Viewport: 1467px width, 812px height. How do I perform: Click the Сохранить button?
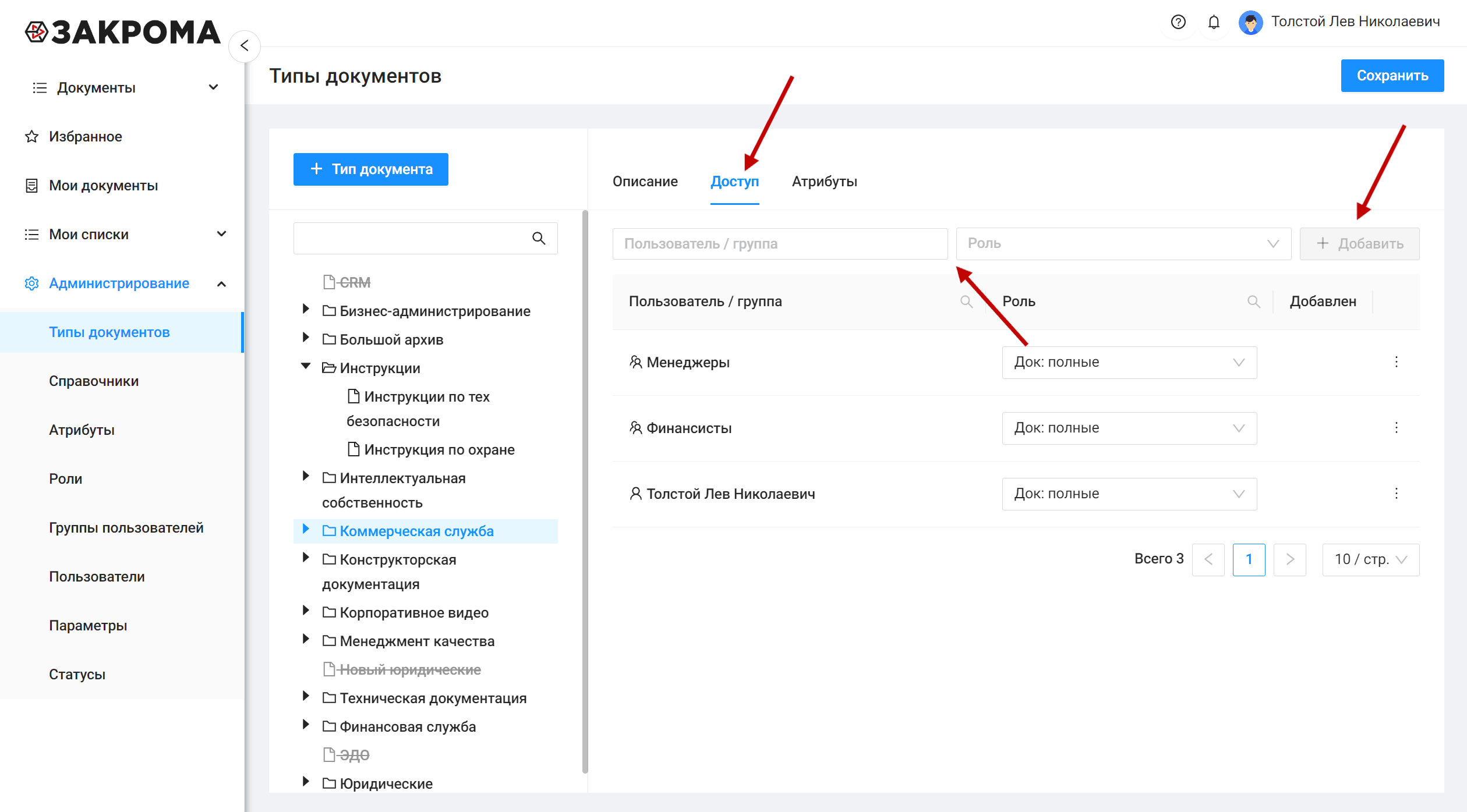pos(1392,76)
